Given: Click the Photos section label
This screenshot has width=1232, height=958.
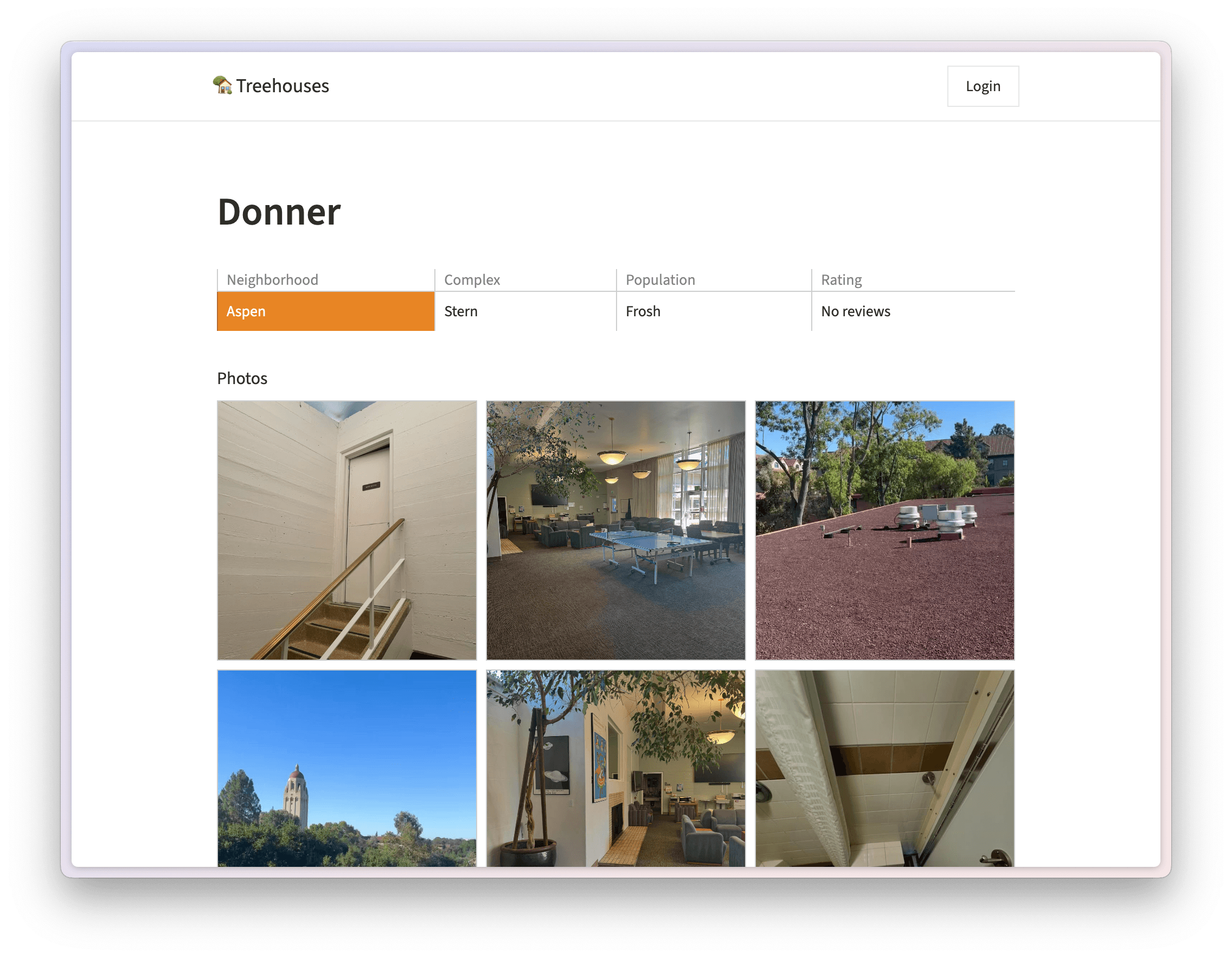Looking at the screenshot, I should pos(242,378).
